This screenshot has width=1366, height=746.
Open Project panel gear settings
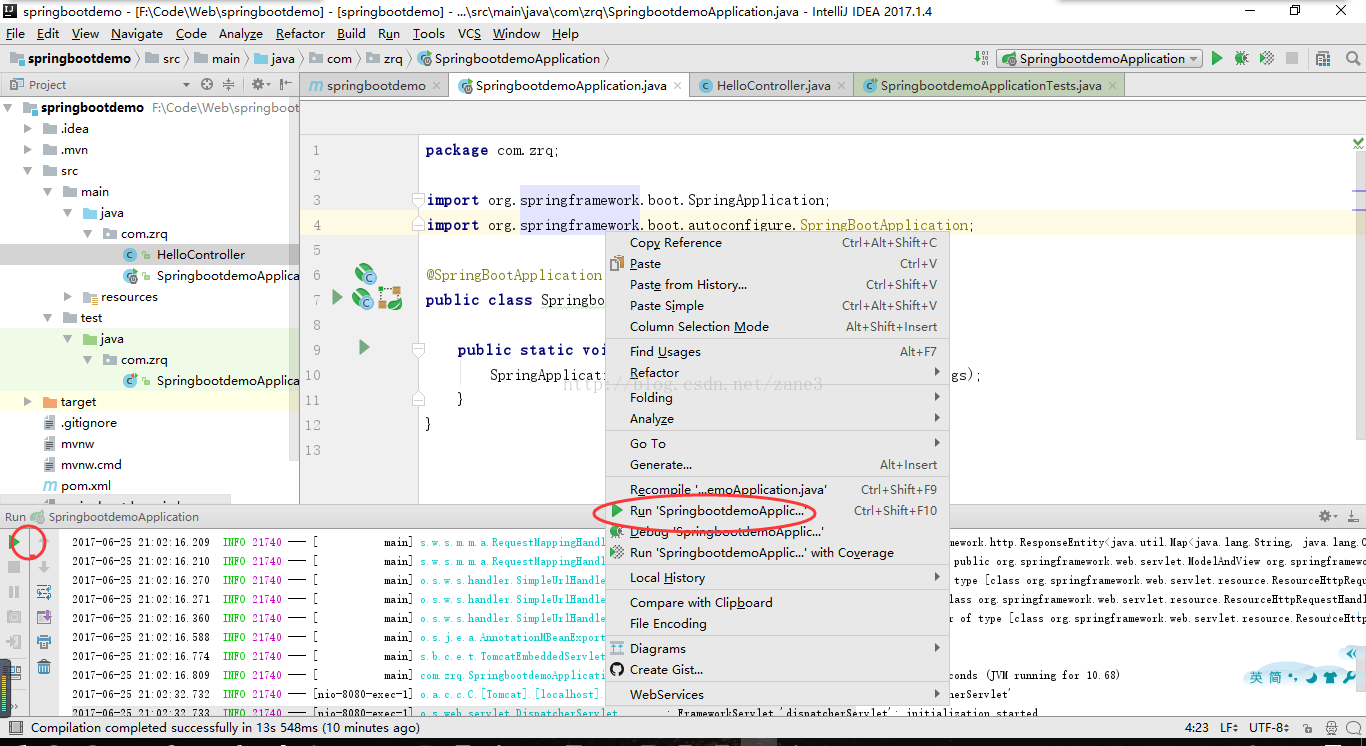(x=260, y=85)
